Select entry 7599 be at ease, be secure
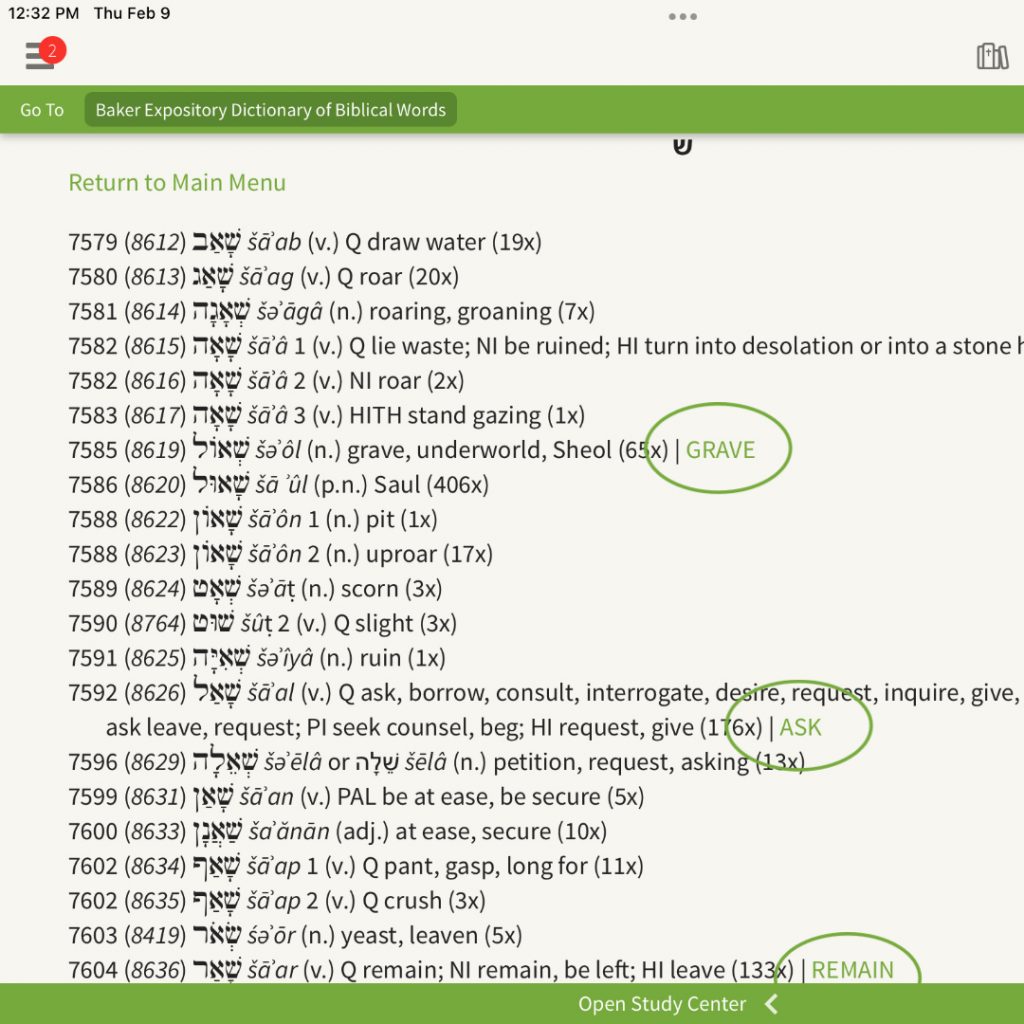 [357, 797]
